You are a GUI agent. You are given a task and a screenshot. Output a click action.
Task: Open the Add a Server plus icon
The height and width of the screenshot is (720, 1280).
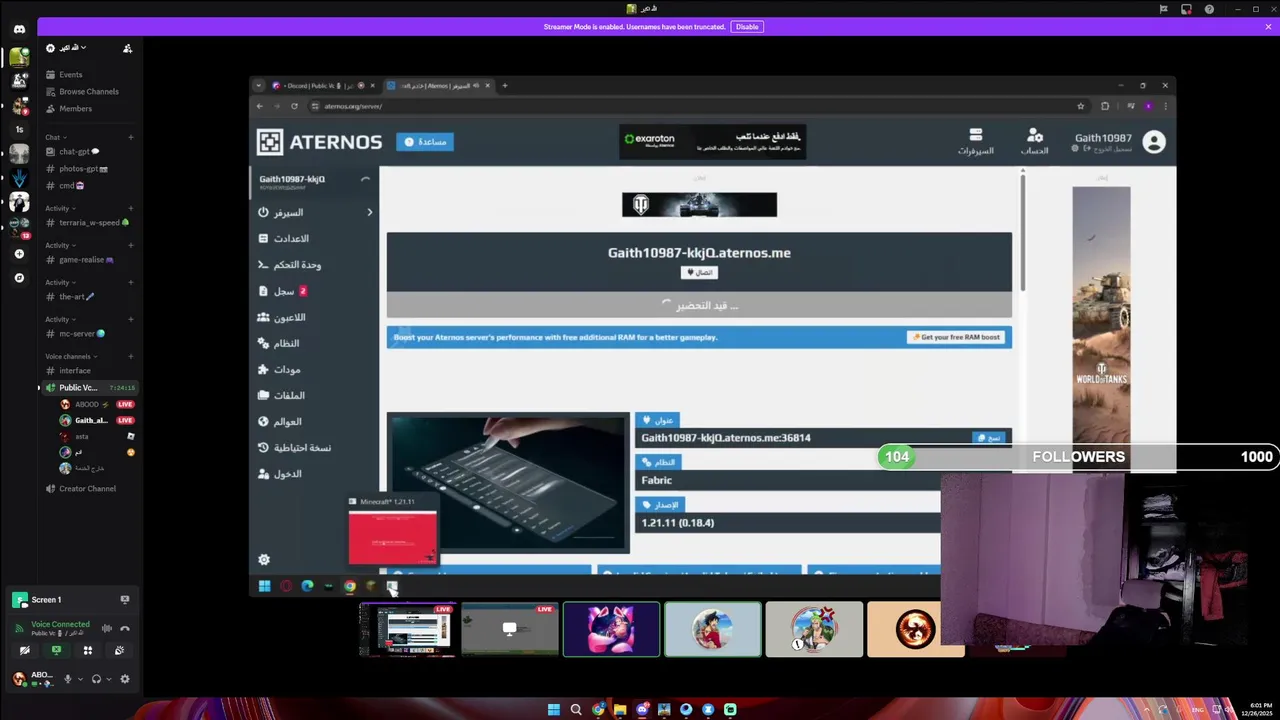(x=19, y=254)
